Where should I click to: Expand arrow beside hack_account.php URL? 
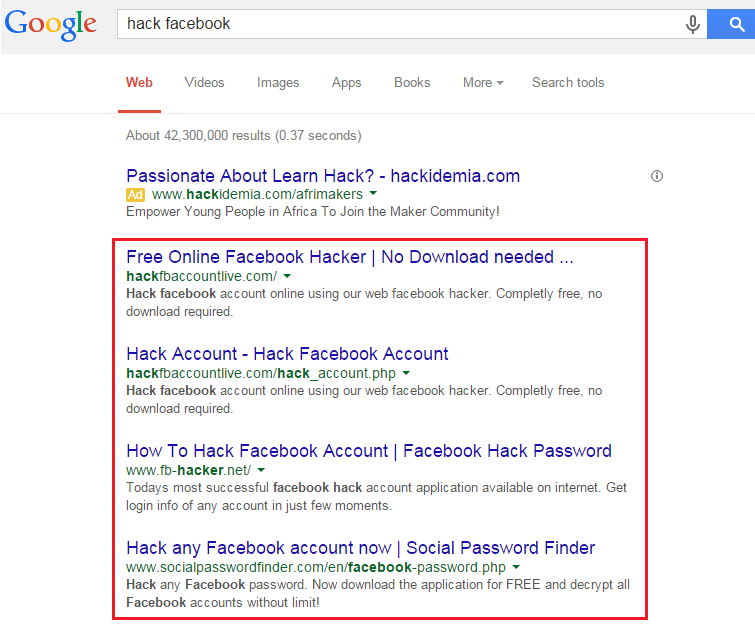[x=406, y=373]
